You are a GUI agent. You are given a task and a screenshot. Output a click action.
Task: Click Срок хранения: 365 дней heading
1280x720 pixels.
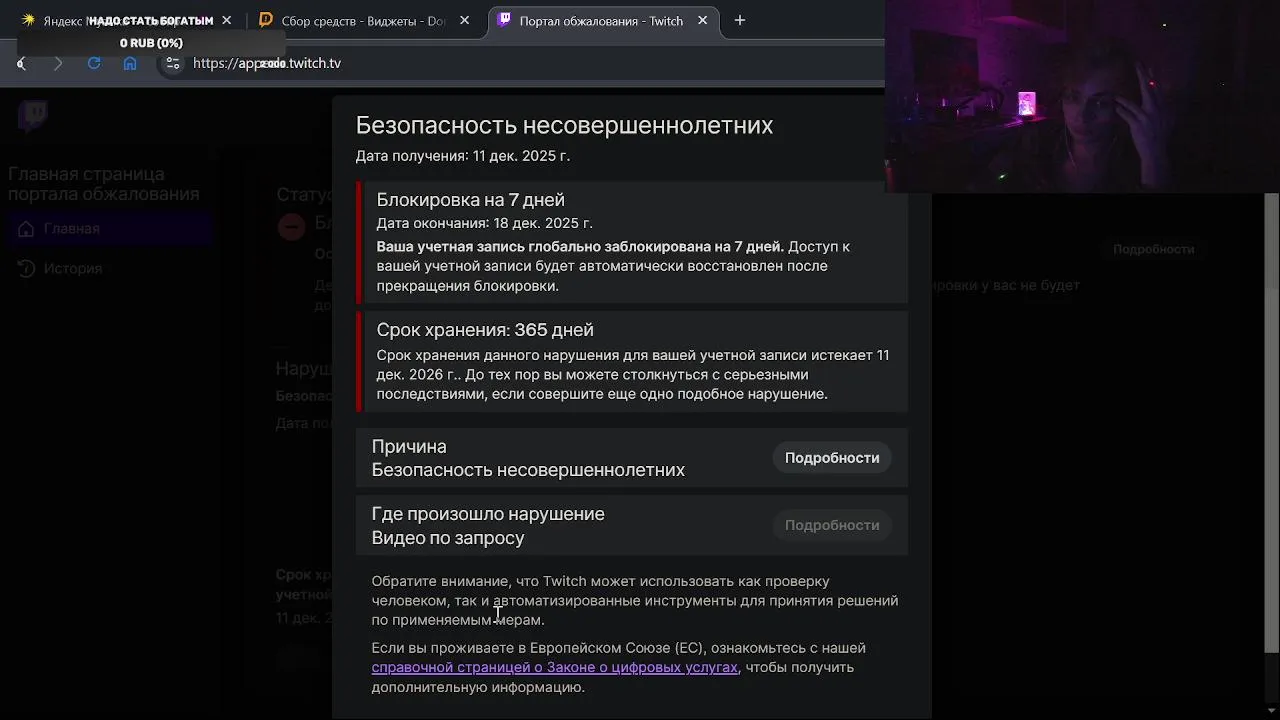tap(485, 330)
